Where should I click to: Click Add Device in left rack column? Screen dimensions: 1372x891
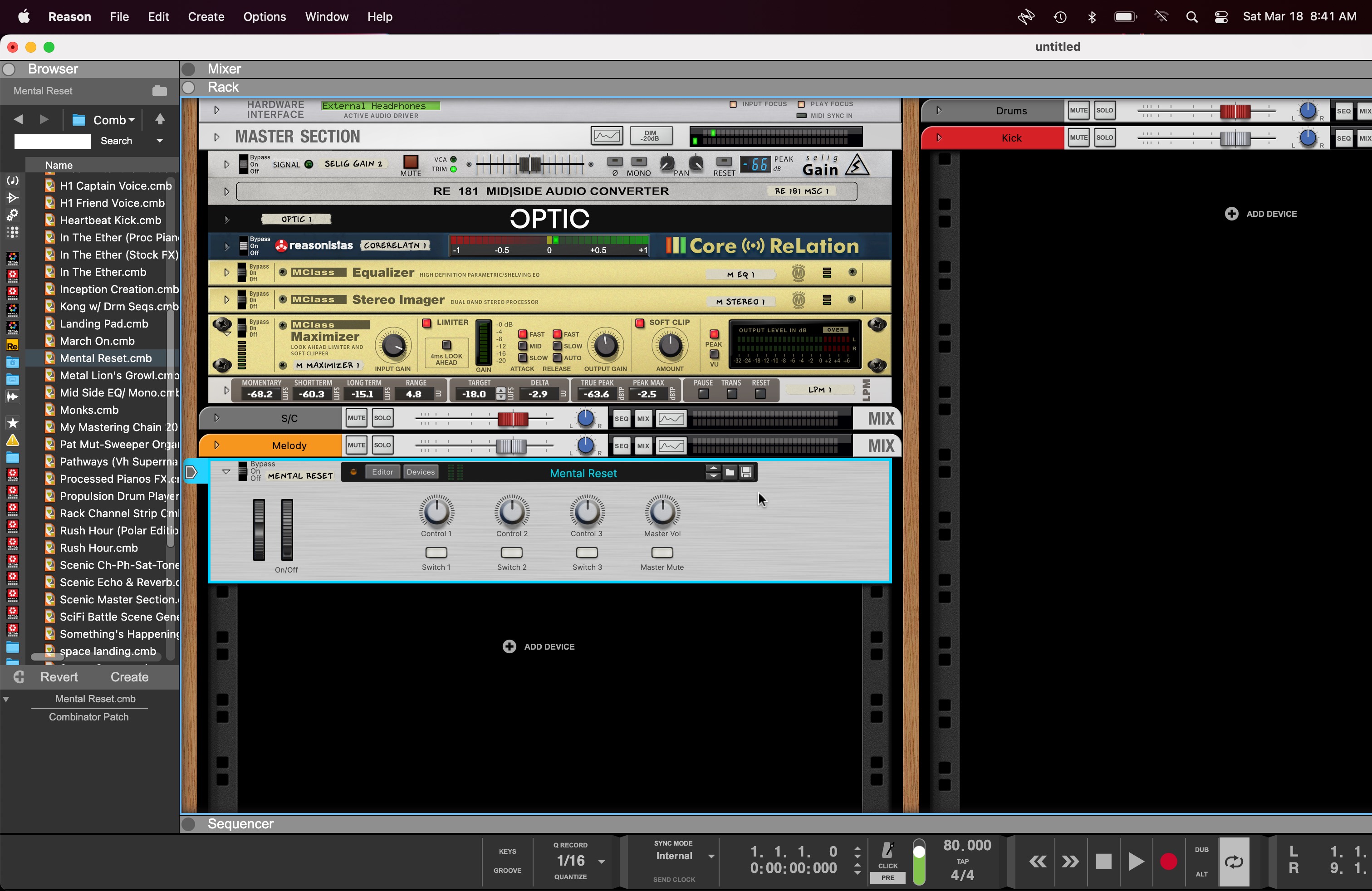(x=539, y=646)
